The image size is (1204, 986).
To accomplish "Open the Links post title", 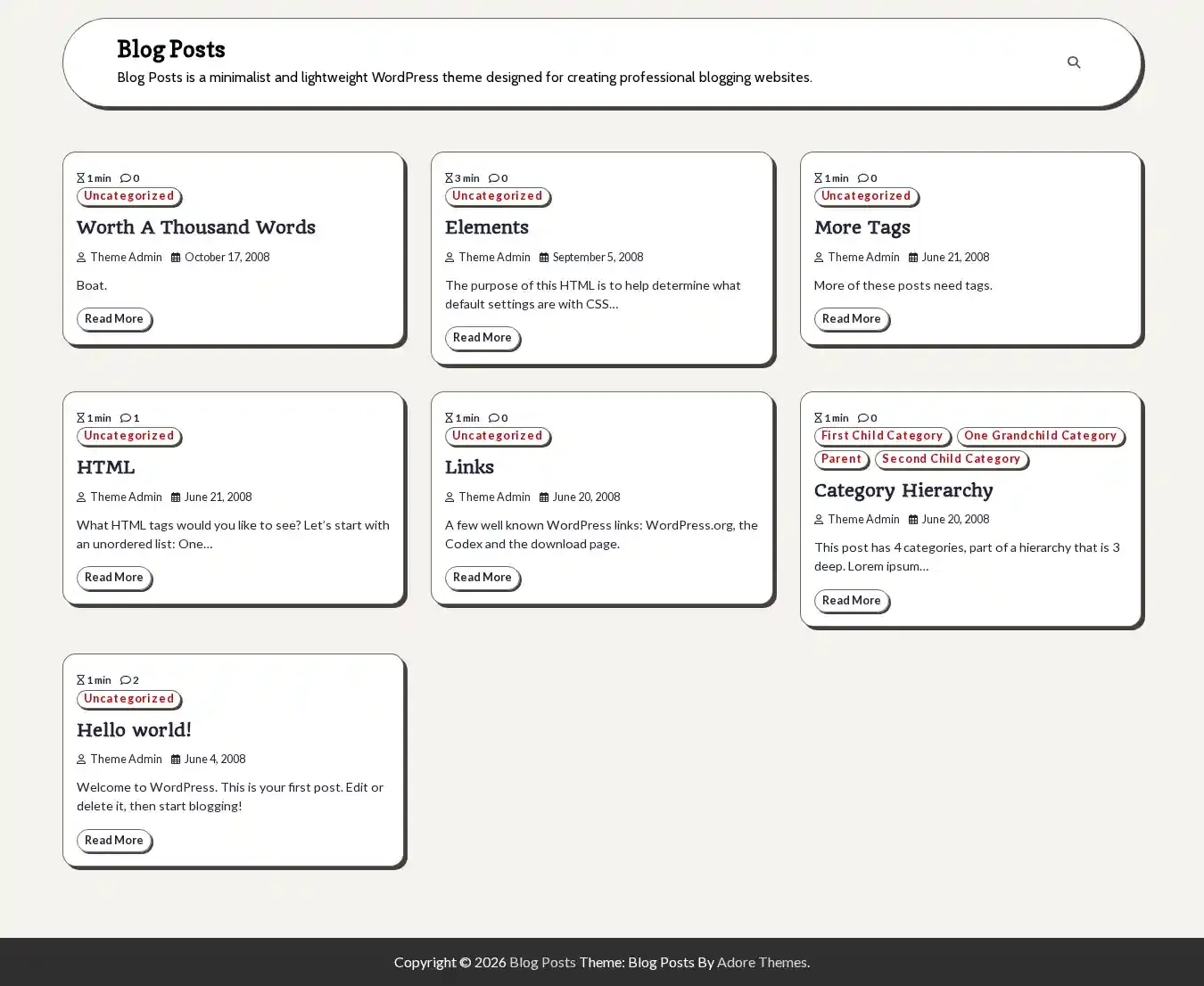I will [x=469, y=467].
